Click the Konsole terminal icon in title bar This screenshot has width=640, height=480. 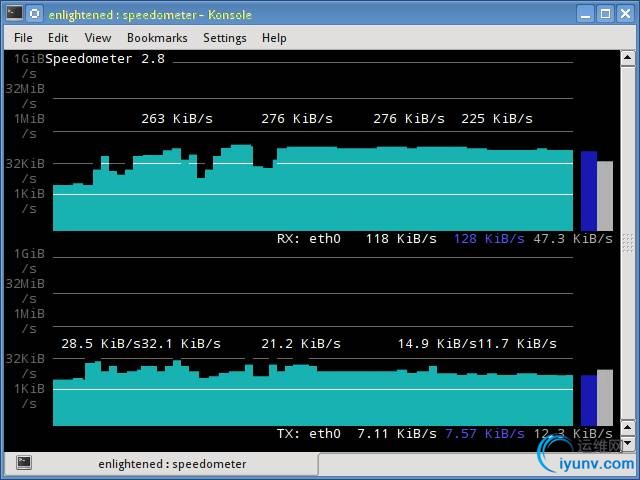(x=14, y=13)
